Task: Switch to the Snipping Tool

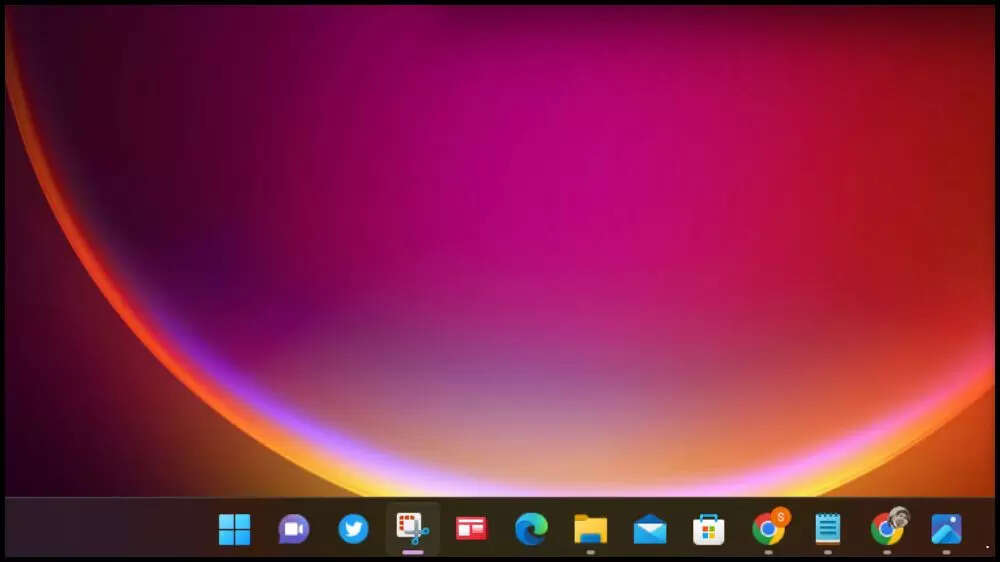Action: [x=412, y=527]
